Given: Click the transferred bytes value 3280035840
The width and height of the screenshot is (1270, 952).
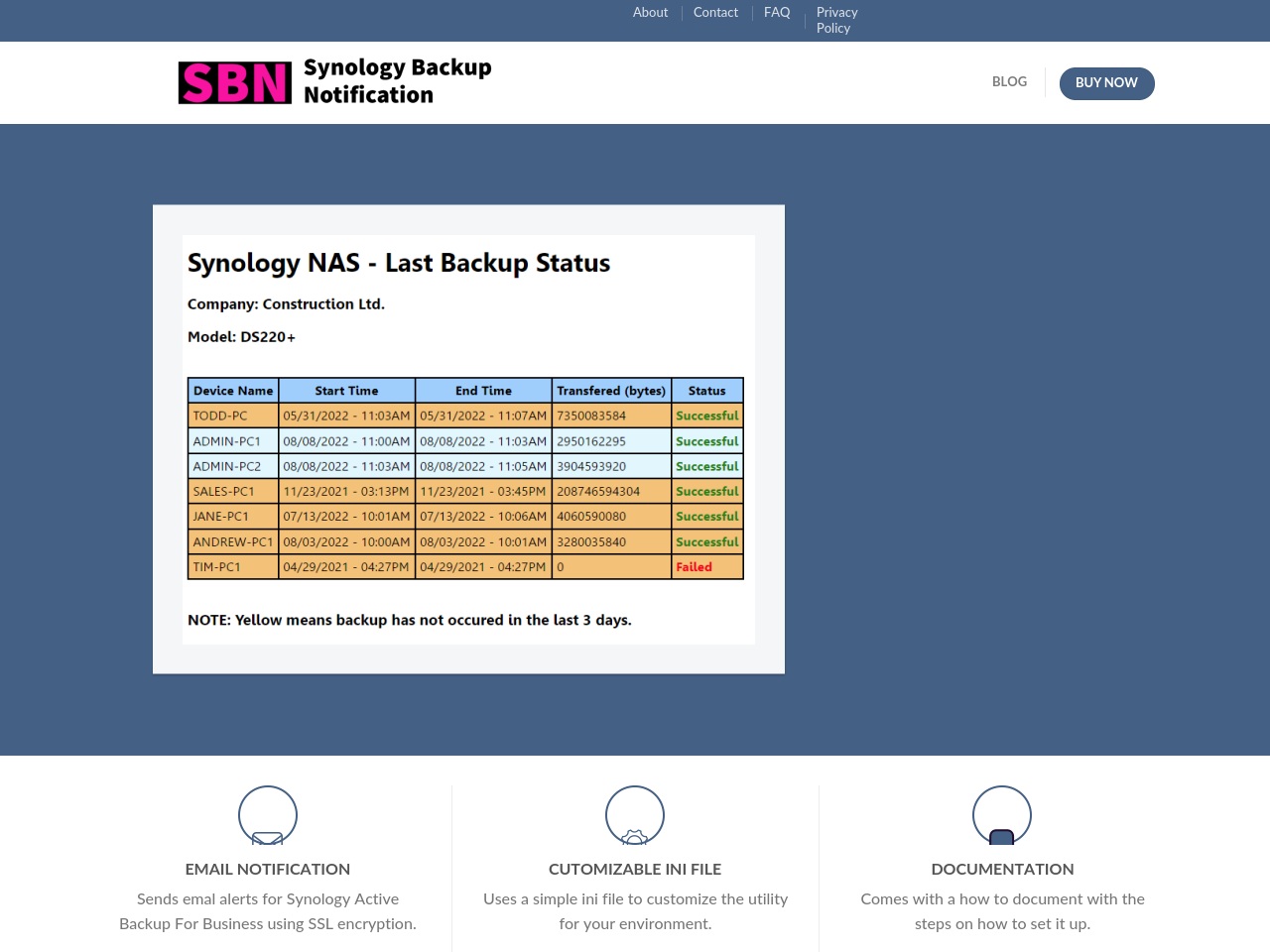Looking at the screenshot, I should pyautogui.click(x=591, y=542).
